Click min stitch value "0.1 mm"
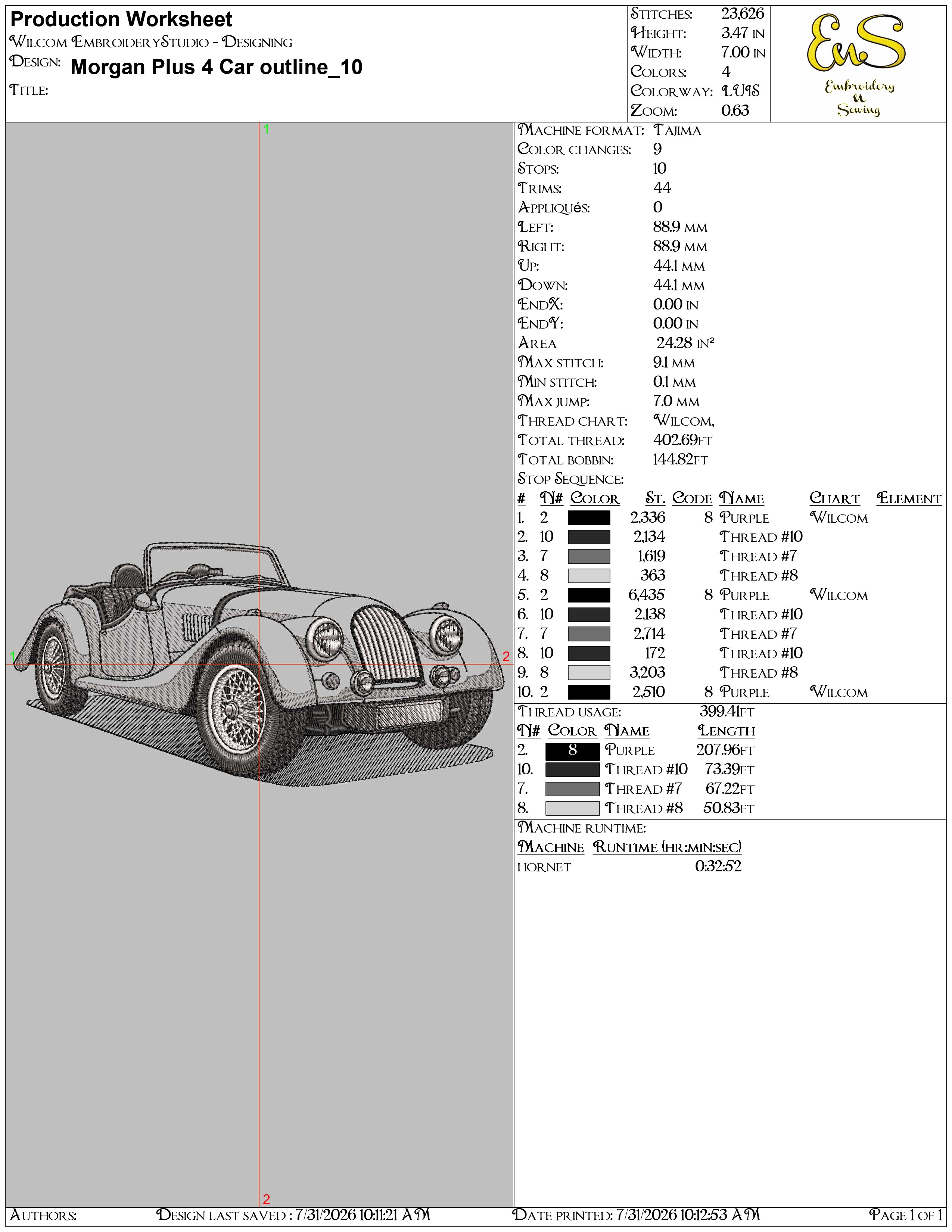This screenshot has width=952, height=1232. point(675,382)
